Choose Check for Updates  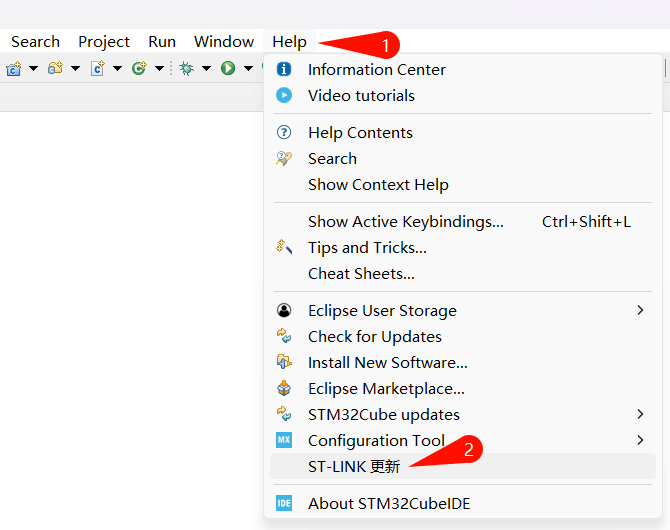tap(374, 336)
